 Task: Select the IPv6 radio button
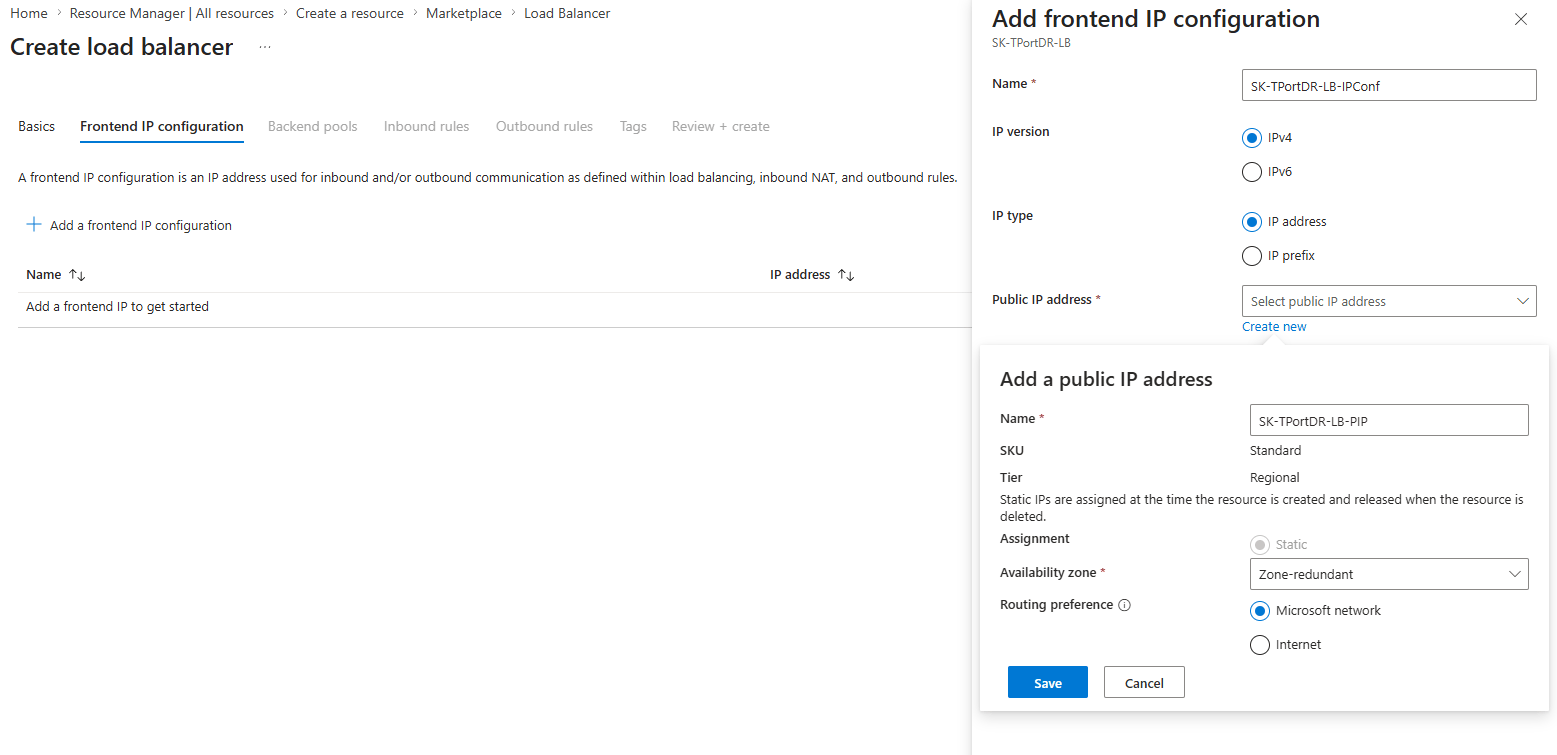[1252, 172]
